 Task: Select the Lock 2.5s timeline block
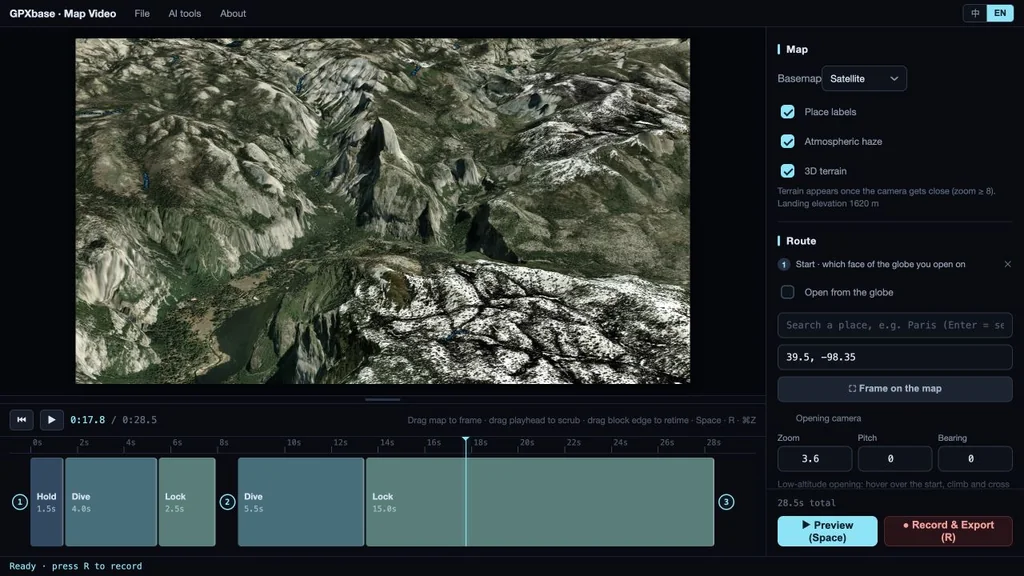coord(187,502)
